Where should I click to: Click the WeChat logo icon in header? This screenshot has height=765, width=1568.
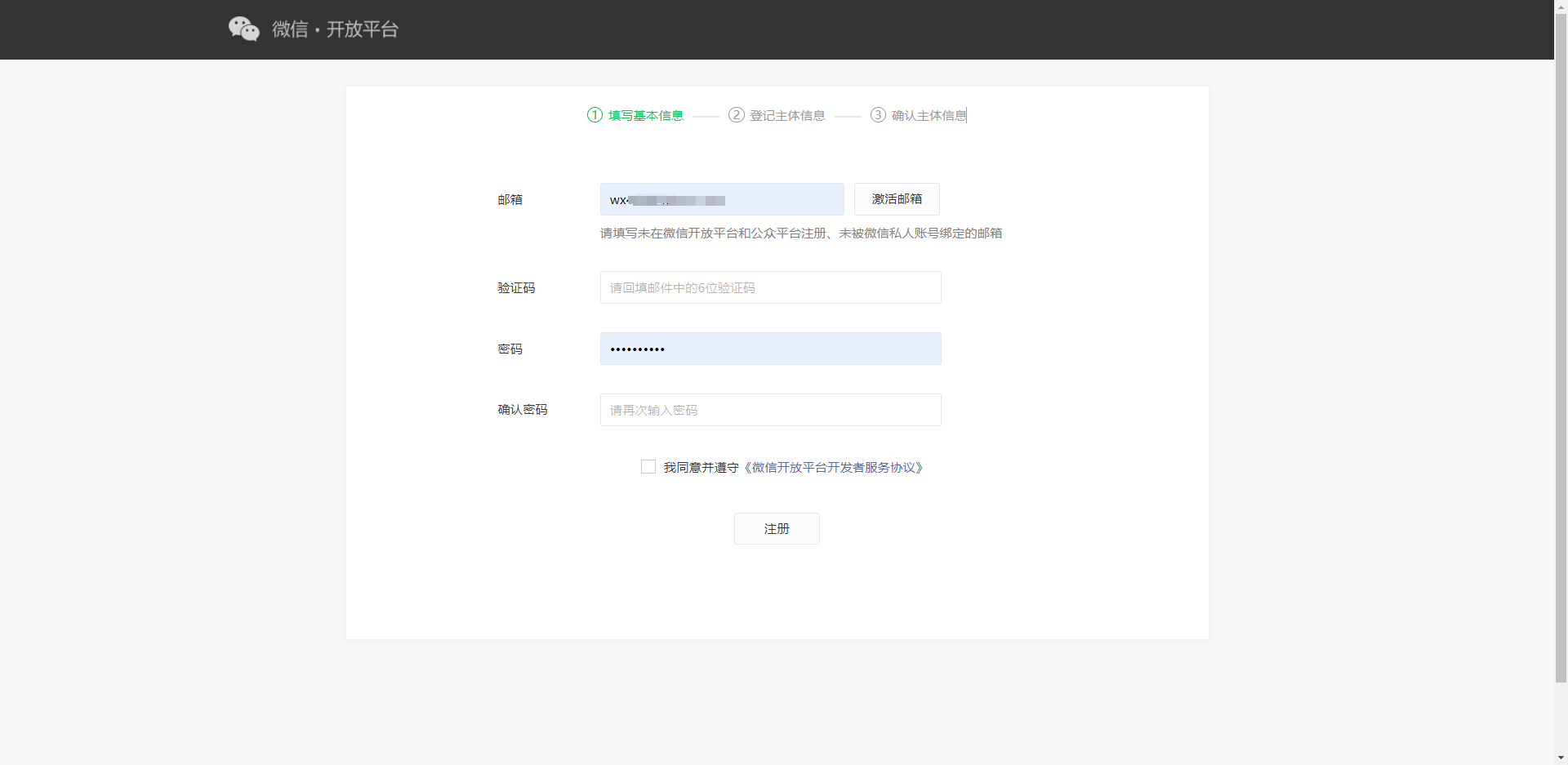click(x=243, y=29)
